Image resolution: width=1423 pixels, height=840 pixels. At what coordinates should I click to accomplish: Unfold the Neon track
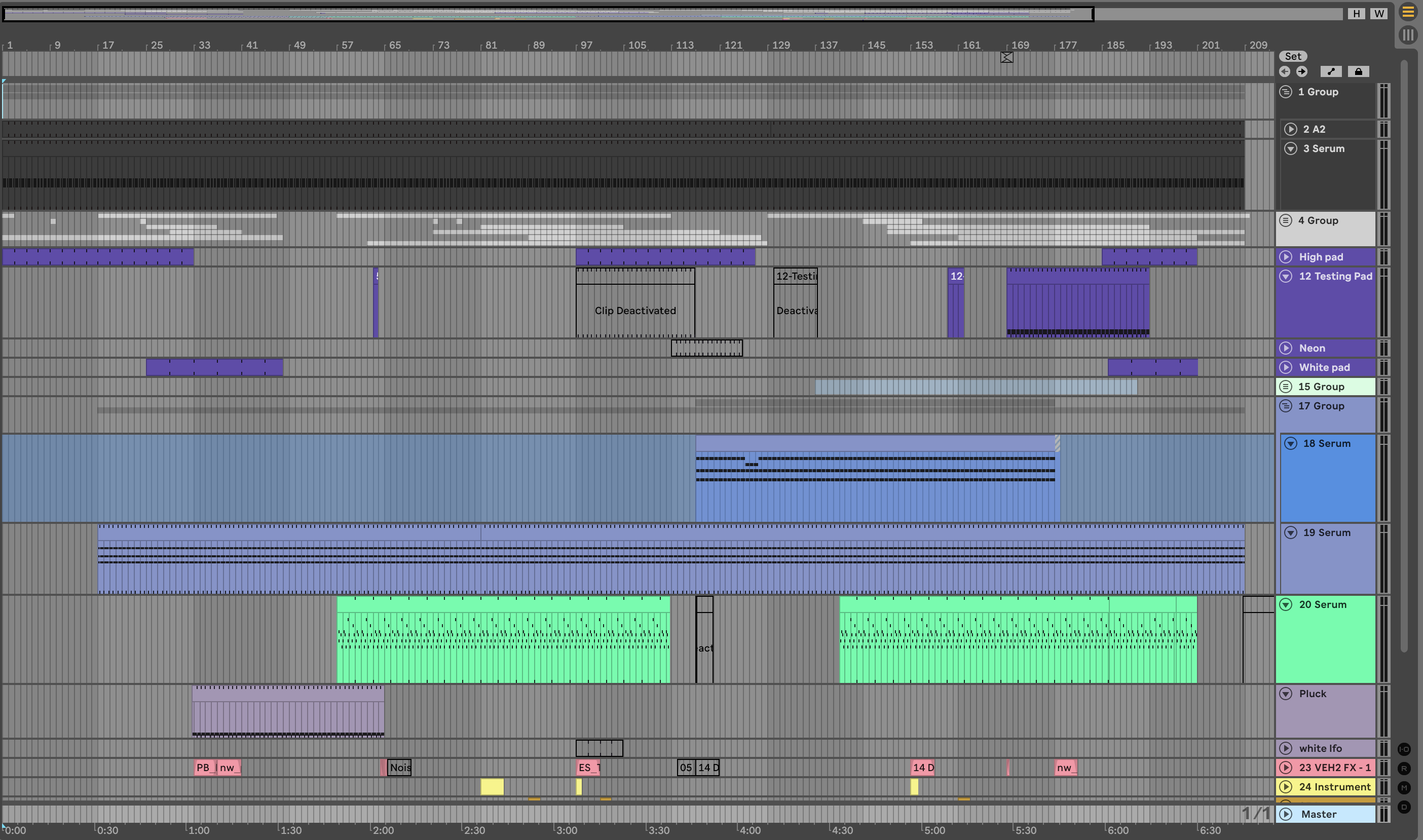[x=1286, y=348]
